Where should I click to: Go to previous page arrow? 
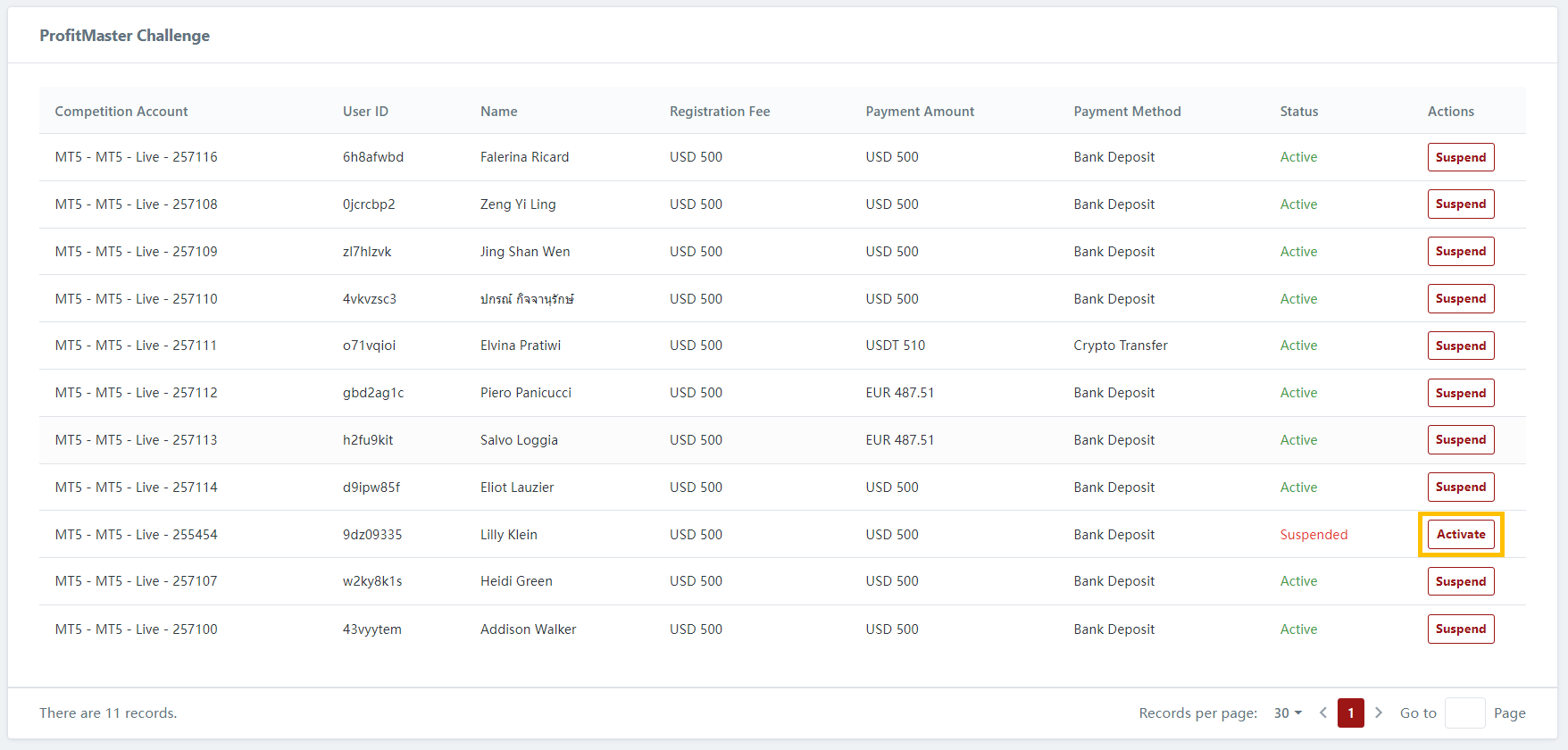coord(1323,712)
